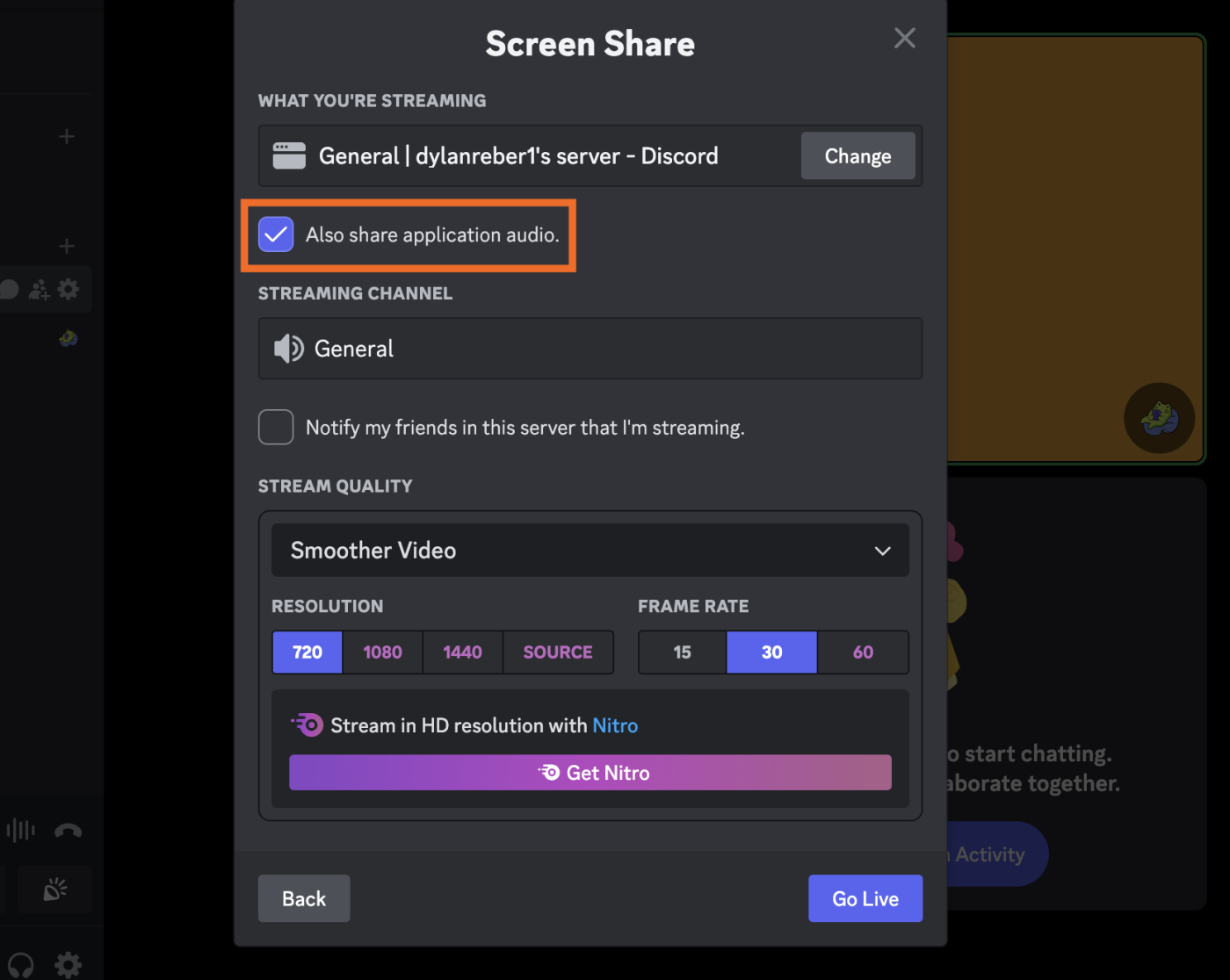Close the Screen Share dialog
The width and height of the screenshot is (1230, 980).
coord(904,38)
